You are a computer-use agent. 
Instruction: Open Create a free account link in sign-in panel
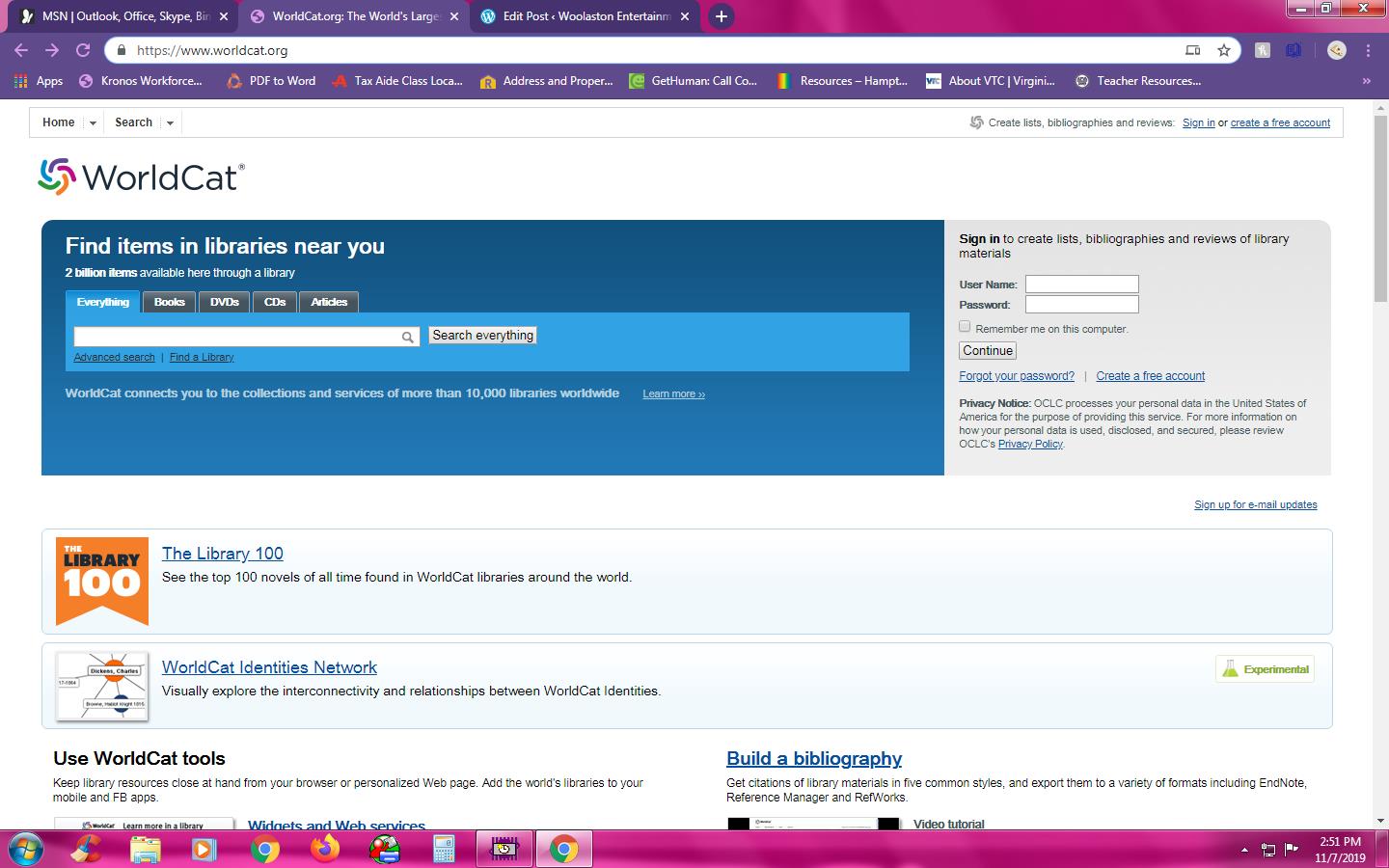1151,376
